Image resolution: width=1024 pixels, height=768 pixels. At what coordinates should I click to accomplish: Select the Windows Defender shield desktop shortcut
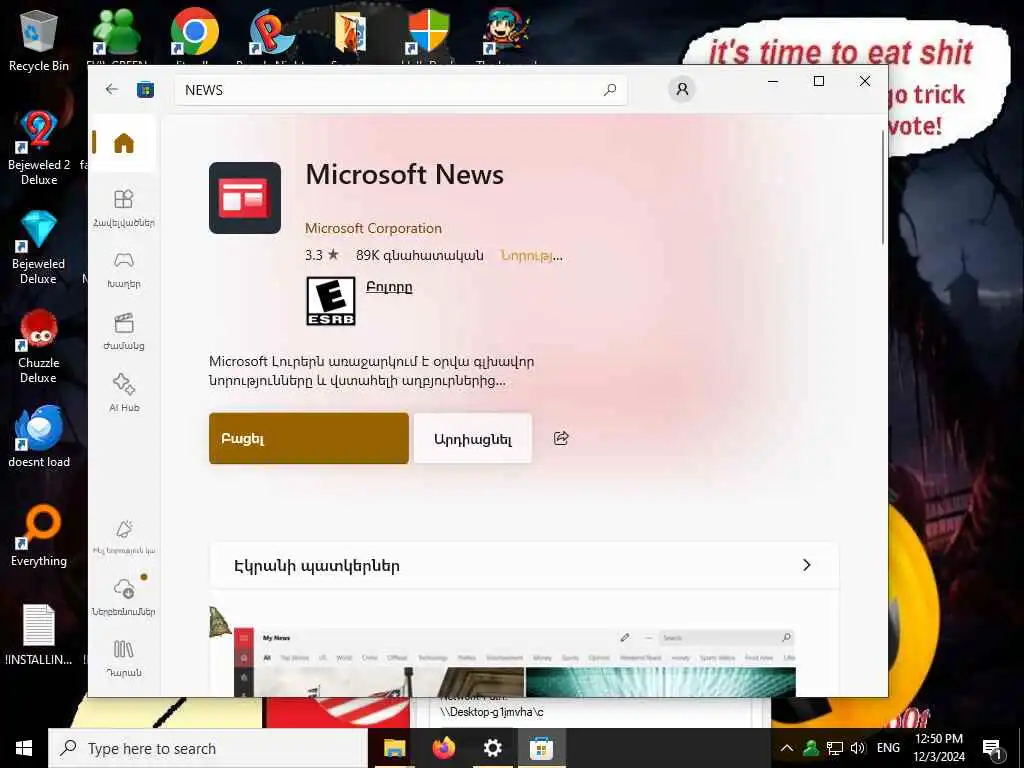tap(428, 33)
